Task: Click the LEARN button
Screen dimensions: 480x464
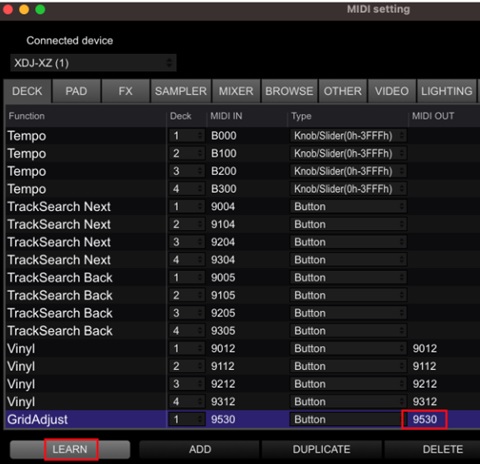Action: click(70, 449)
